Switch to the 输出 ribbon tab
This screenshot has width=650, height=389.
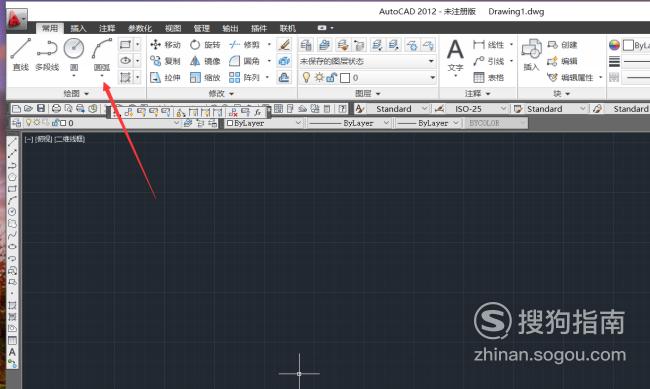pyautogui.click(x=230, y=28)
